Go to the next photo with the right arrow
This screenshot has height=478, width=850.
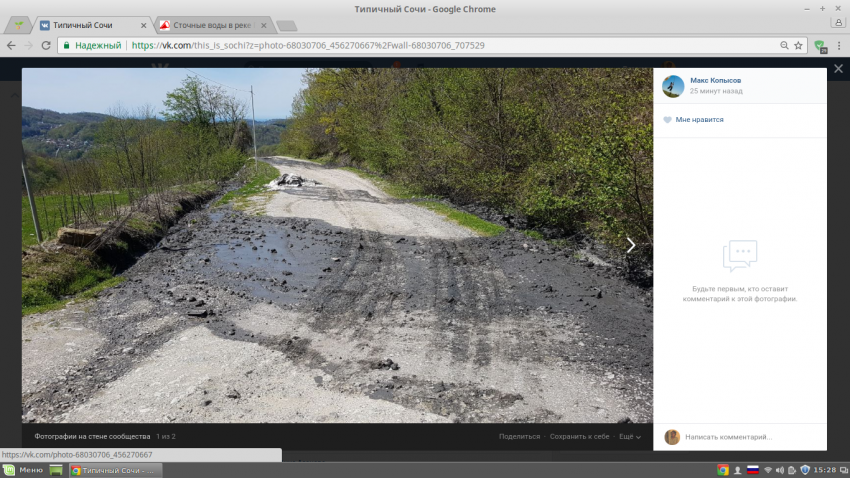pyautogui.click(x=630, y=245)
